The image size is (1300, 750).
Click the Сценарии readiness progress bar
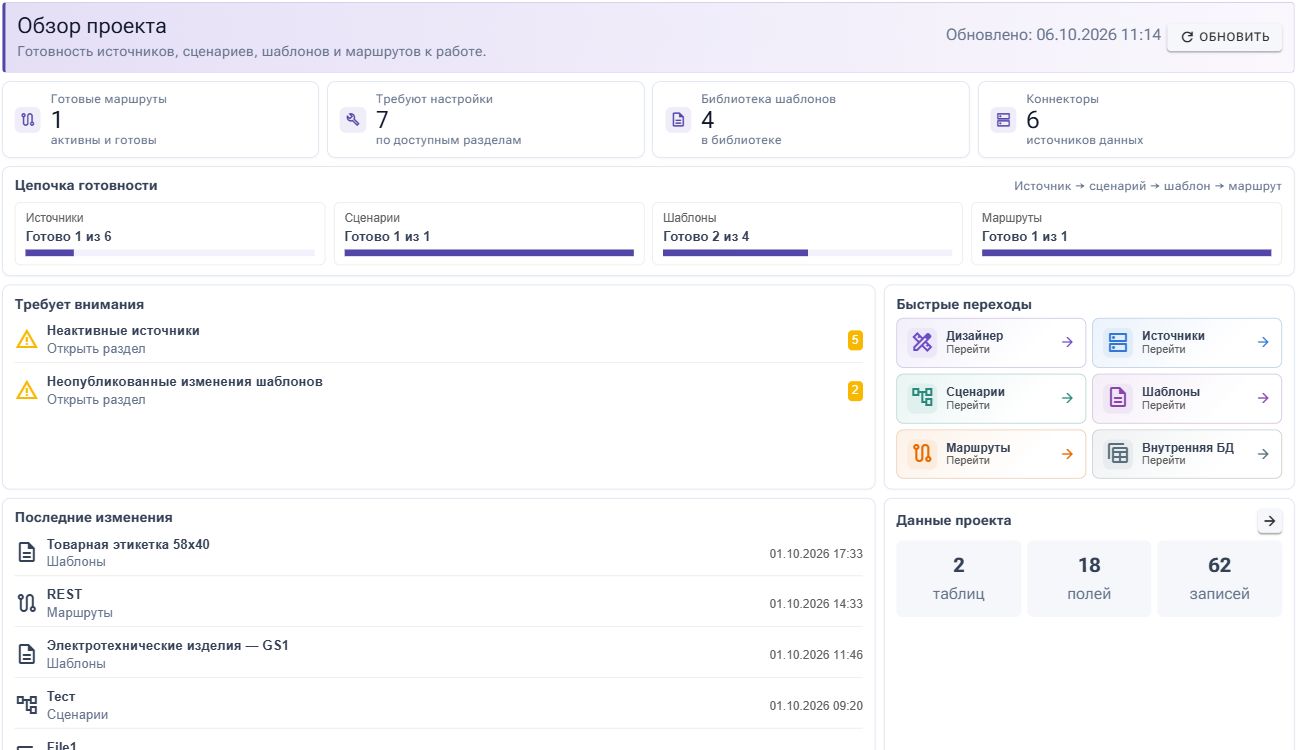point(489,253)
